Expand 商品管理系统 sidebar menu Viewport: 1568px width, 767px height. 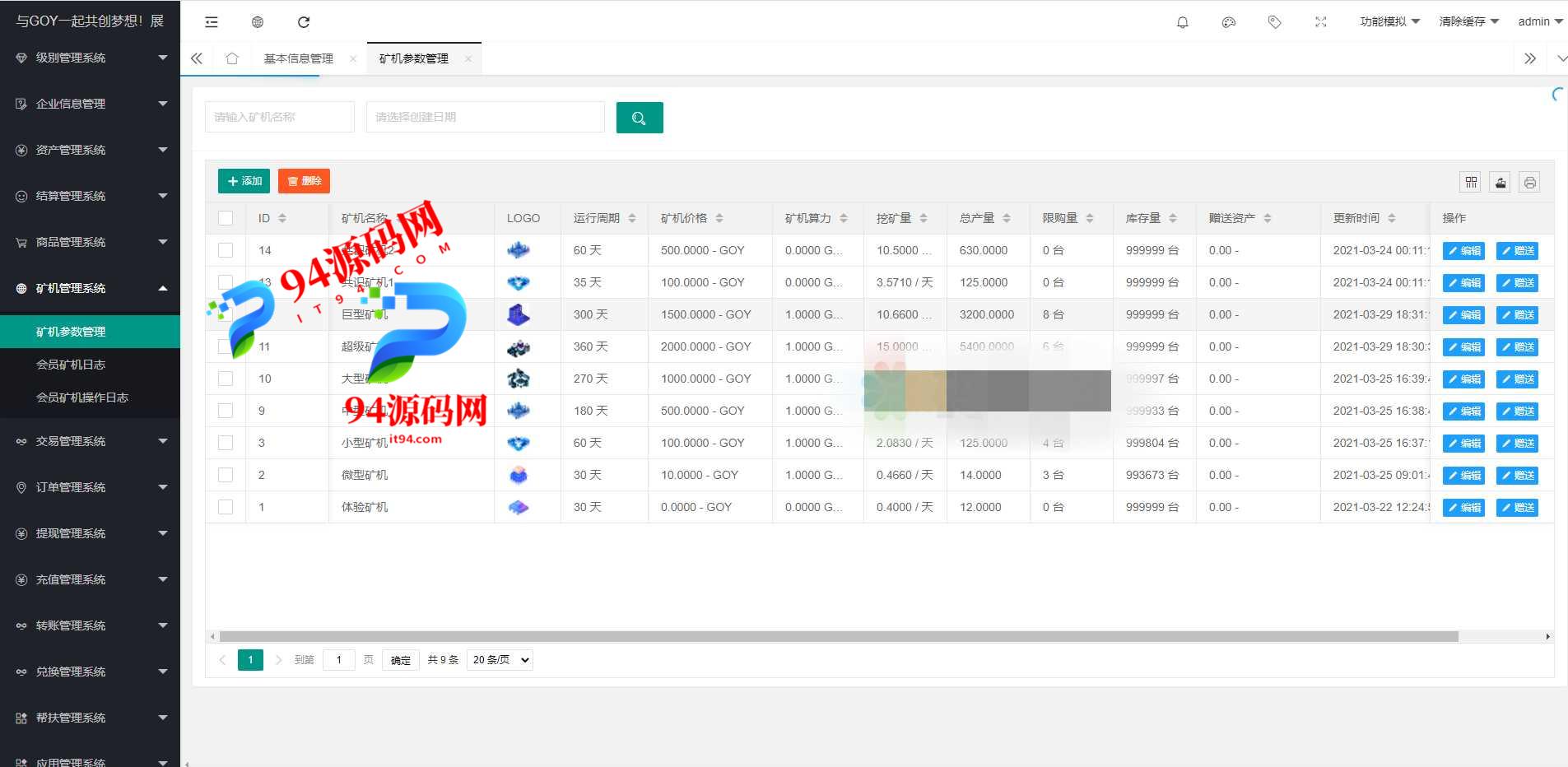(90, 242)
